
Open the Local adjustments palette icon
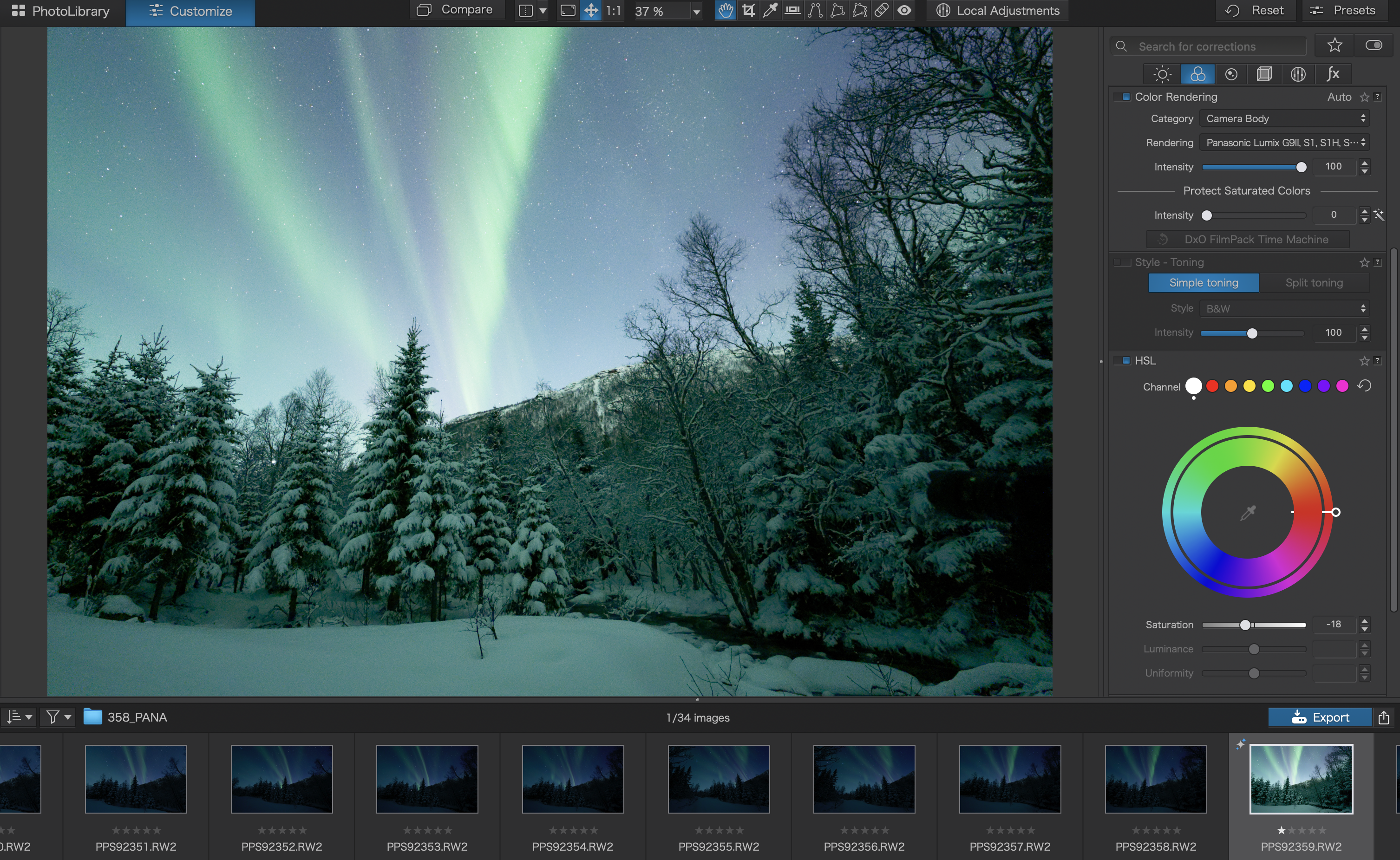(1298, 74)
